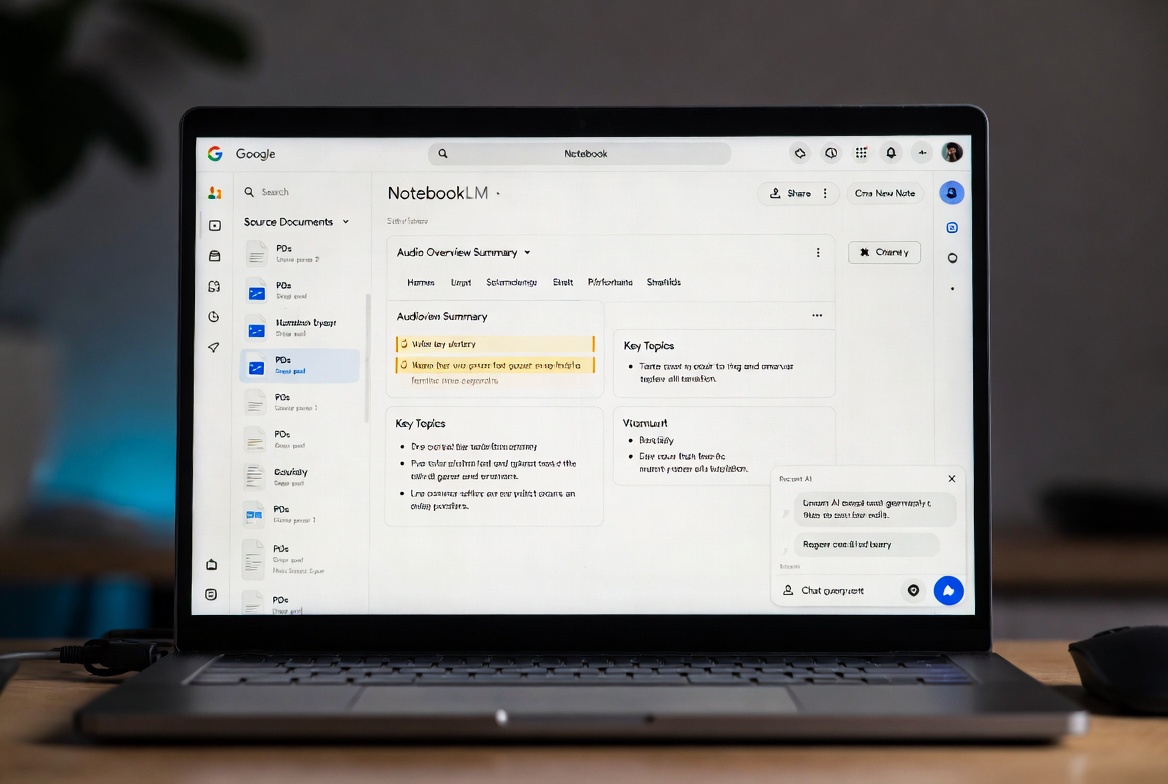Click the person icon in the chat input
Screen dimensions: 1168x784
788,590
